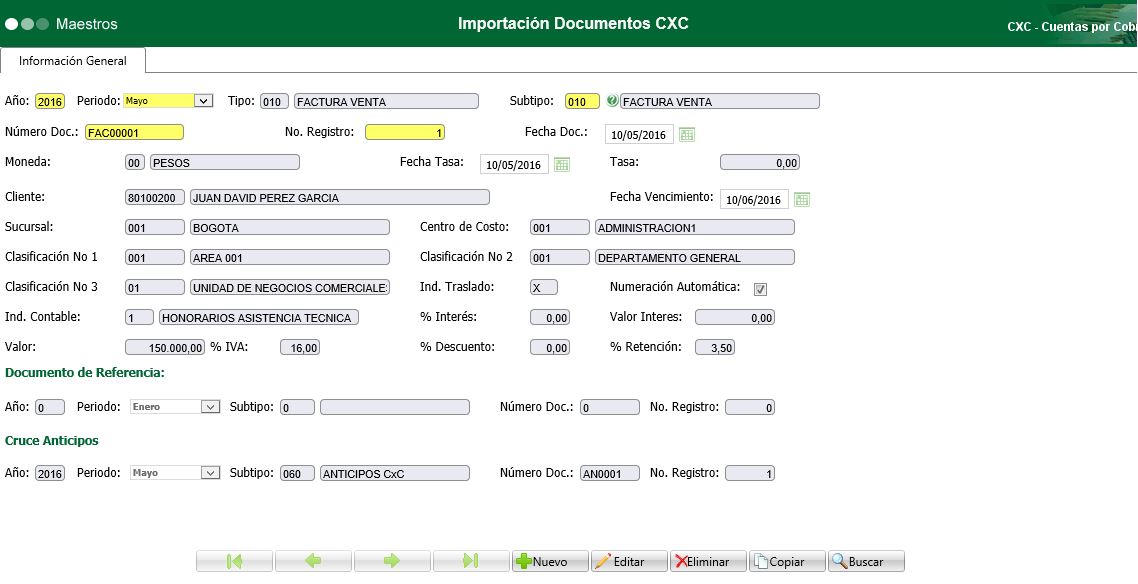Click the Sucursal BOGOTA field
The image size is (1138, 584).
[290, 228]
